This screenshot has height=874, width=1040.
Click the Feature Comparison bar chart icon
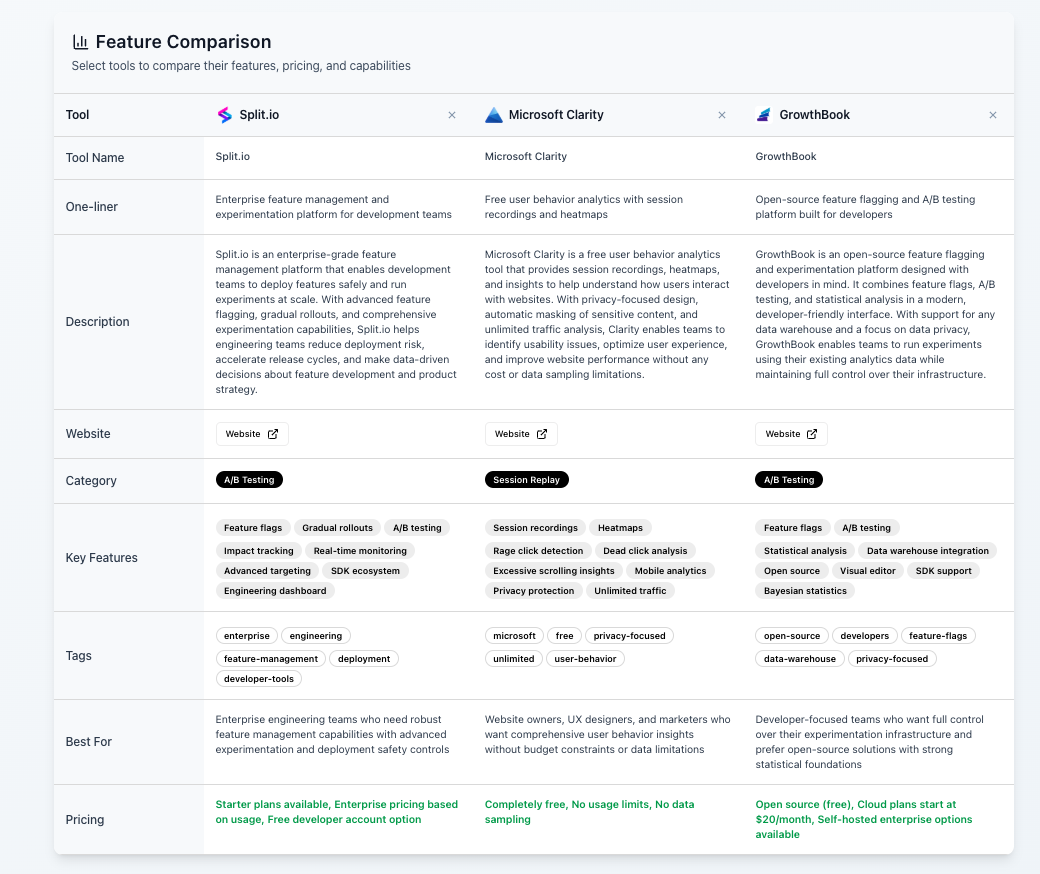pos(80,42)
